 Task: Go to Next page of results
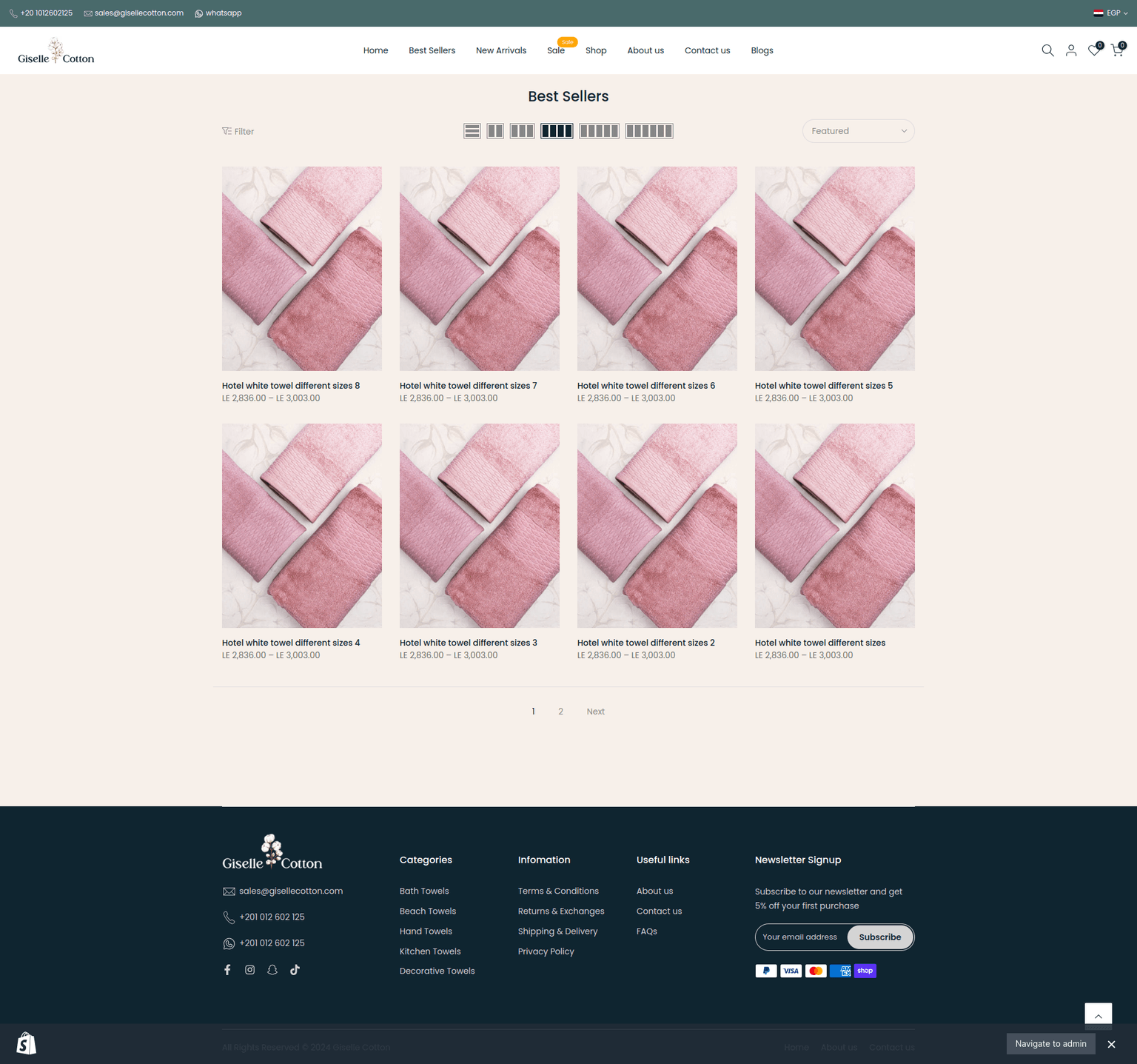(x=595, y=712)
